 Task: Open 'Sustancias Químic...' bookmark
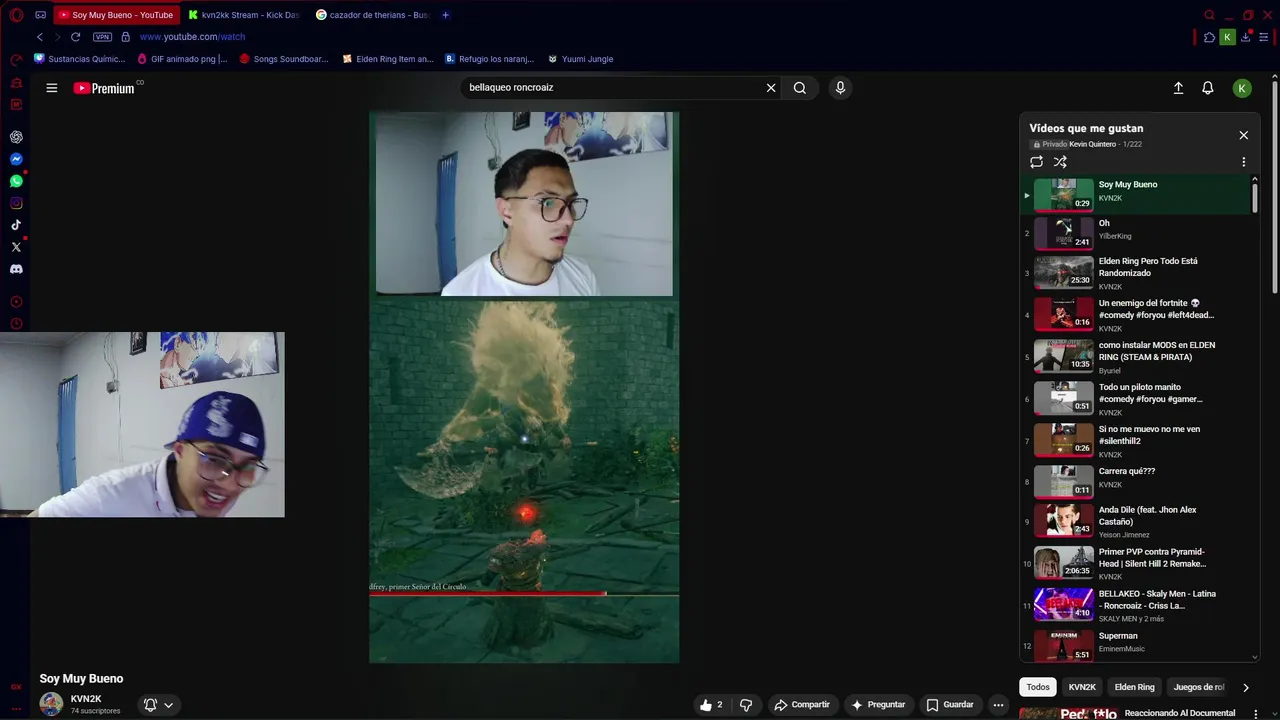(80, 59)
